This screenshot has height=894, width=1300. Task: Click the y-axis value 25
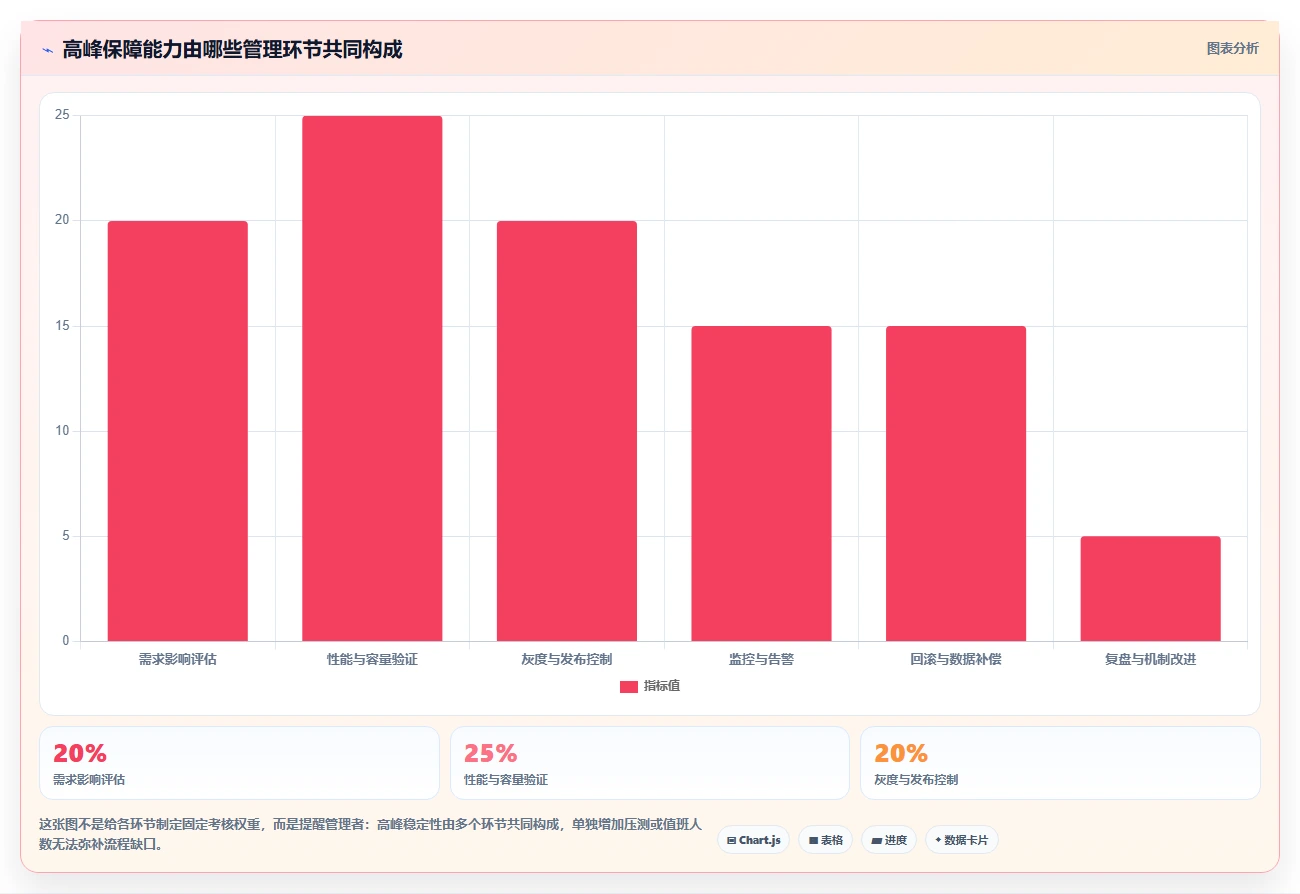(62, 115)
